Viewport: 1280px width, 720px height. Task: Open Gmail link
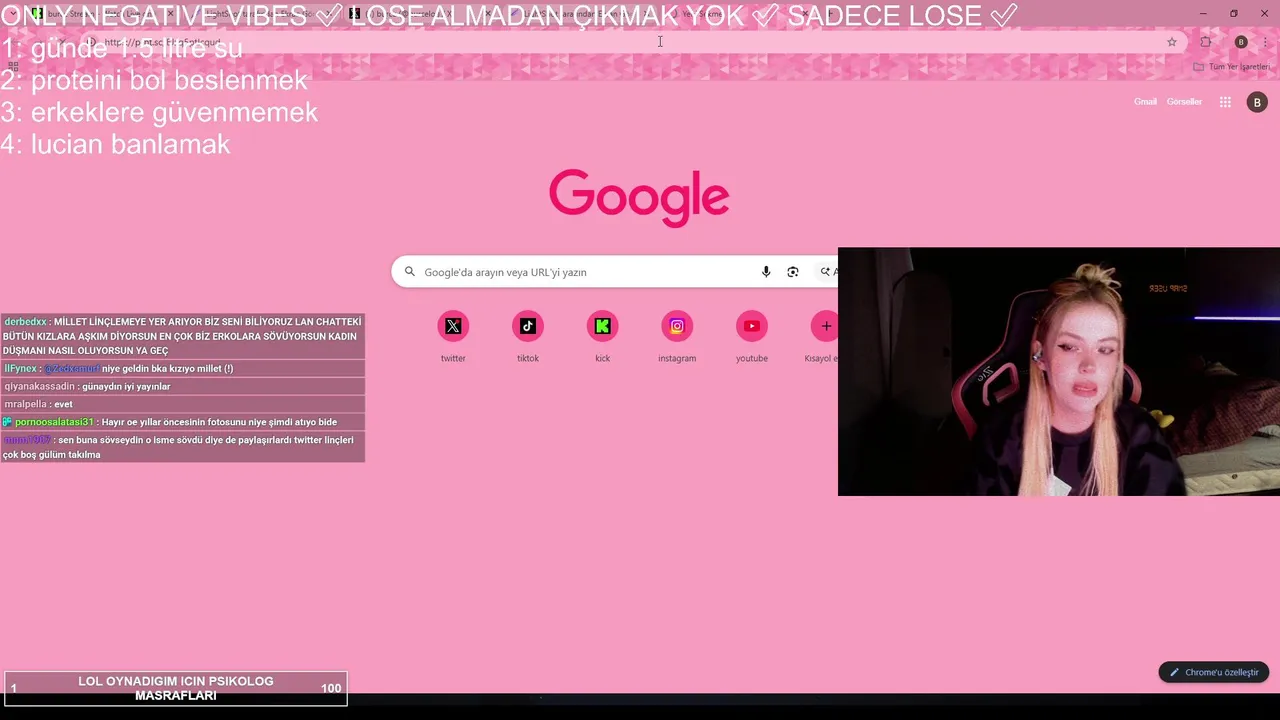point(1145,102)
